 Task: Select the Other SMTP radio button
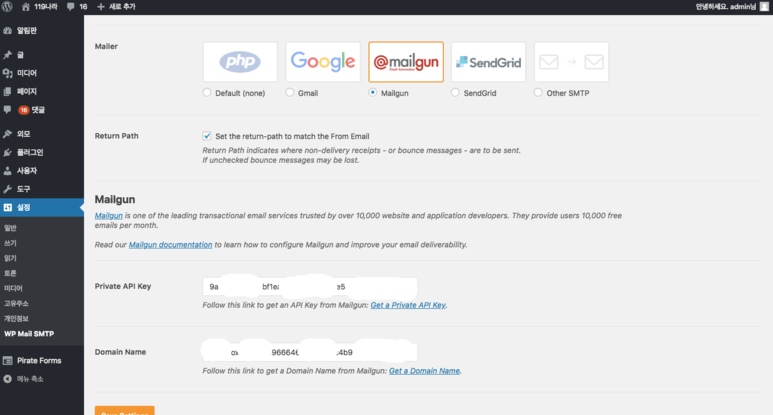click(x=538, y=92)
